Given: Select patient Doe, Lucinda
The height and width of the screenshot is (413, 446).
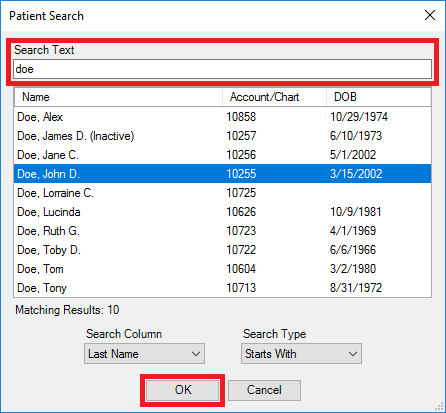Looking at the screenshot, I should 222,212.
